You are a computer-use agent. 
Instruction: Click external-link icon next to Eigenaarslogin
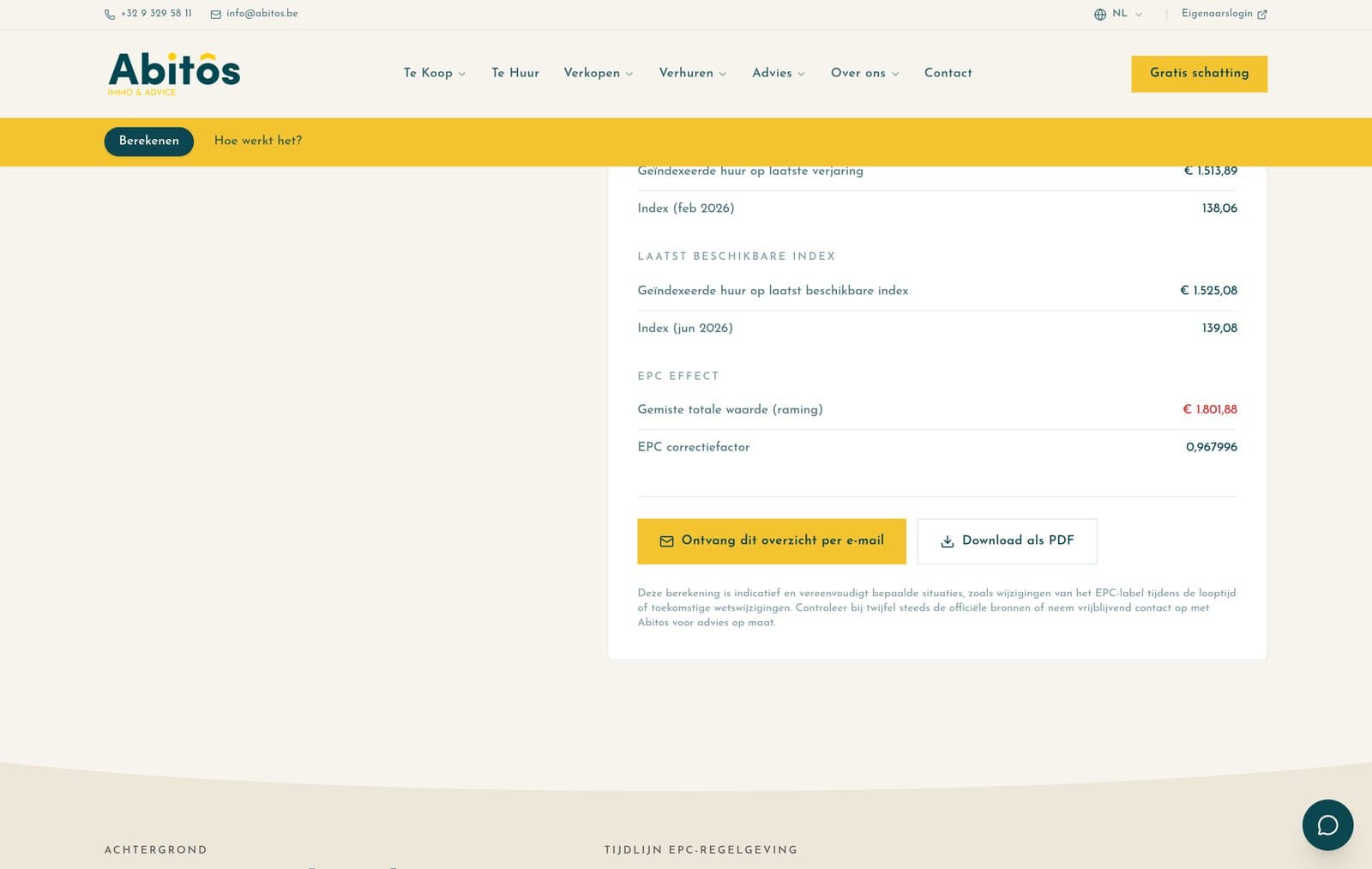tap(1262, 15)
